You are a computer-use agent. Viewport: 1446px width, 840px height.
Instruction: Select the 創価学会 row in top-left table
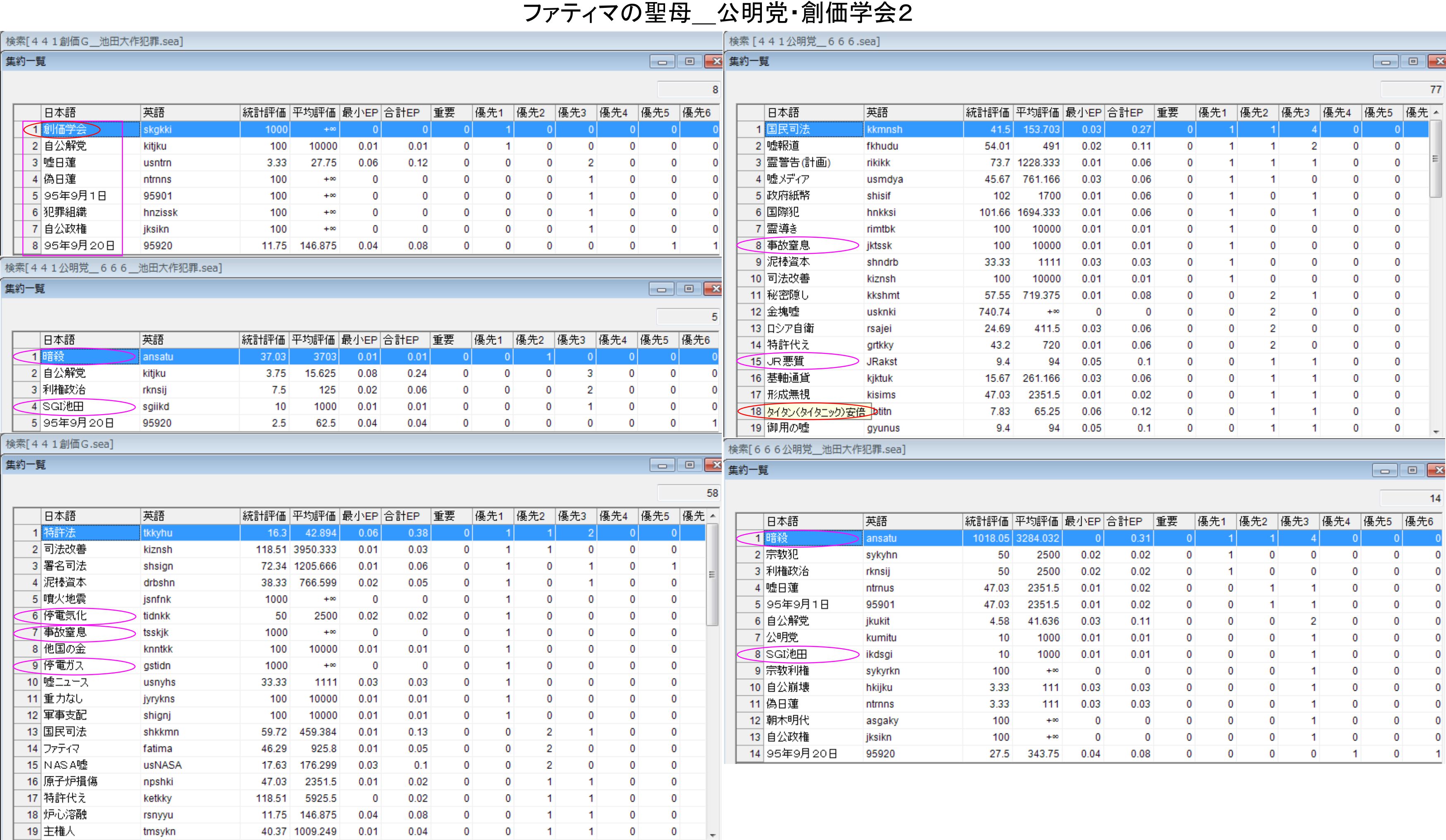coord(65,129)
